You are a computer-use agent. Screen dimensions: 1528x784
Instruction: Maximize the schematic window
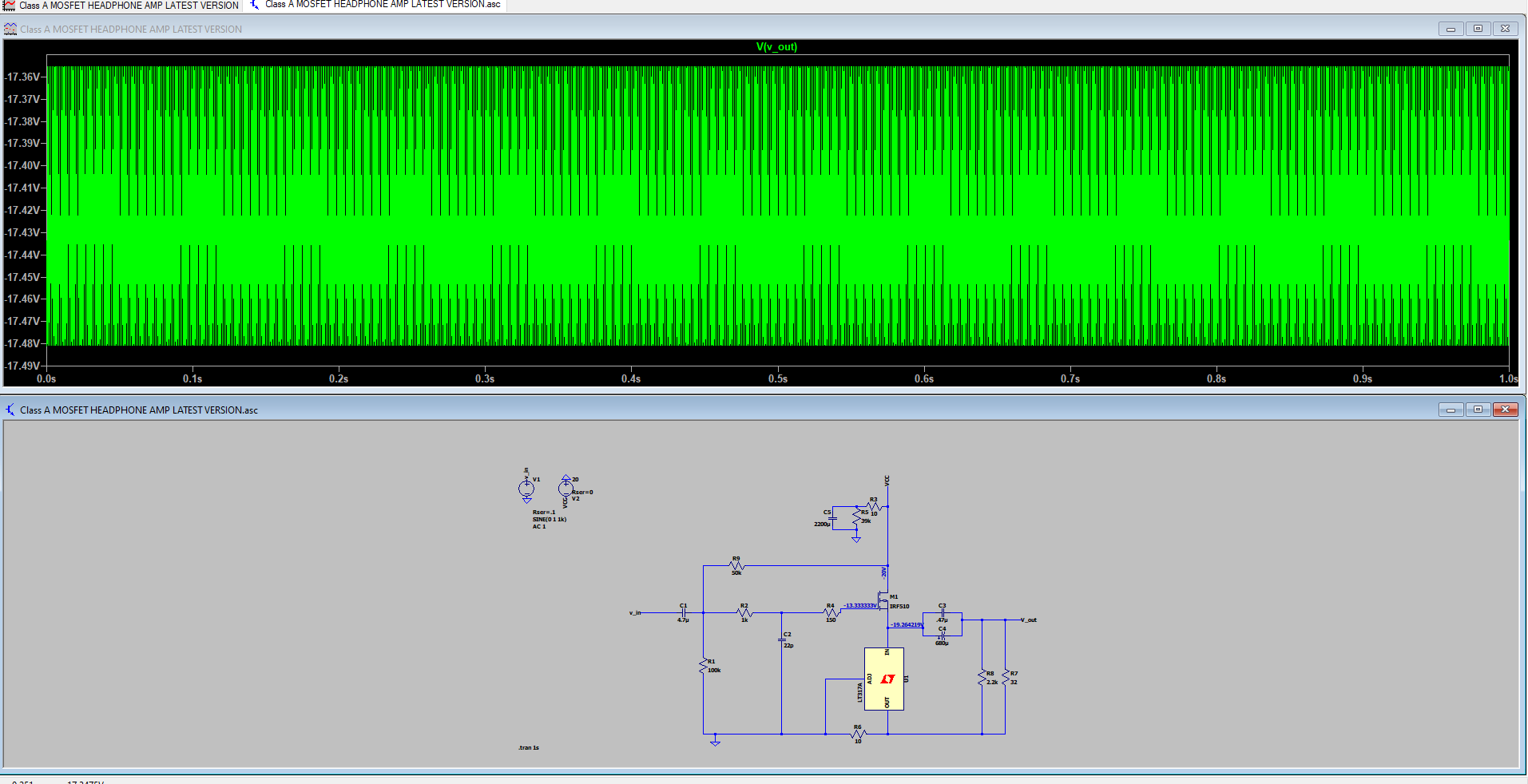pos(1478,410)
